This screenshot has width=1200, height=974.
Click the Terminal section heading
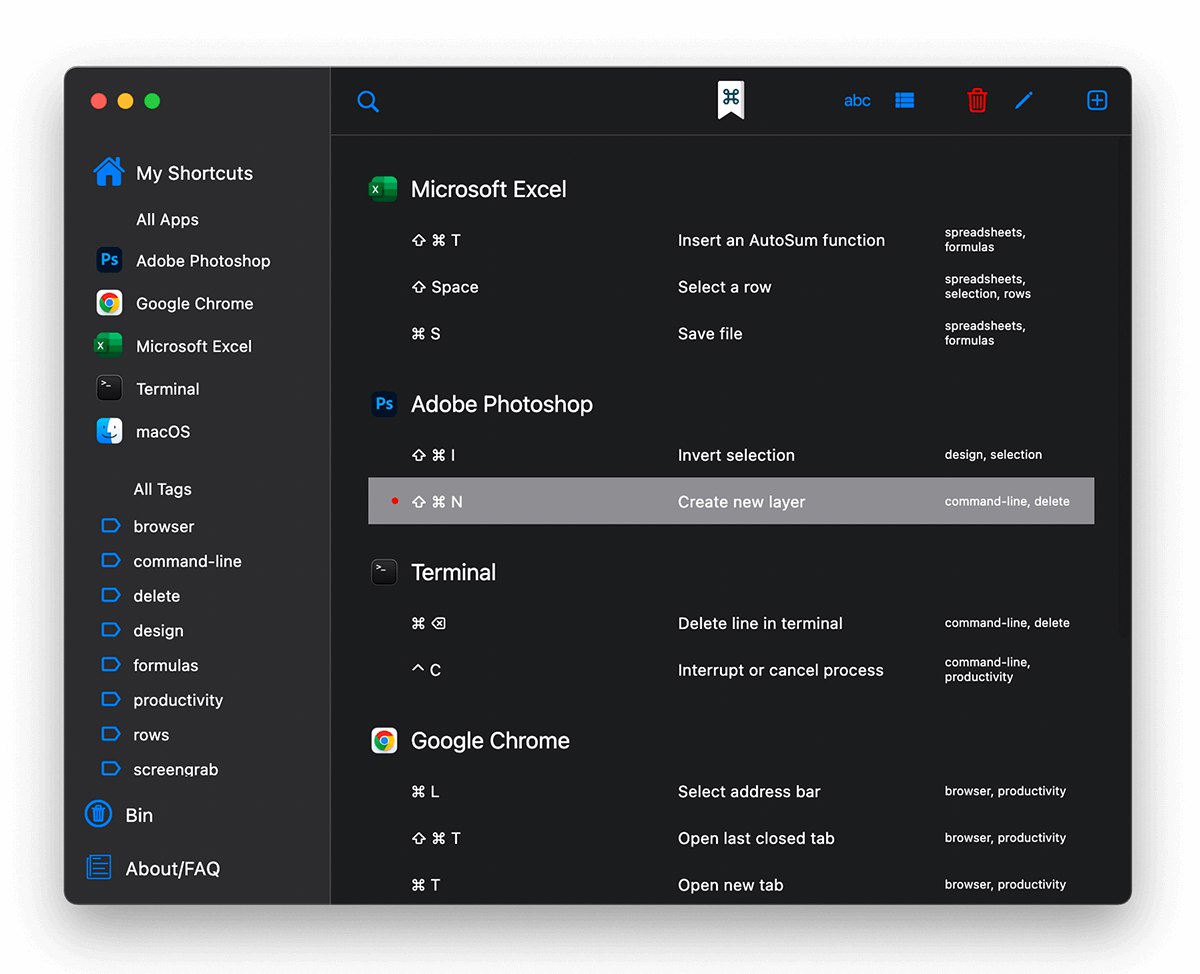click(453, 572)
